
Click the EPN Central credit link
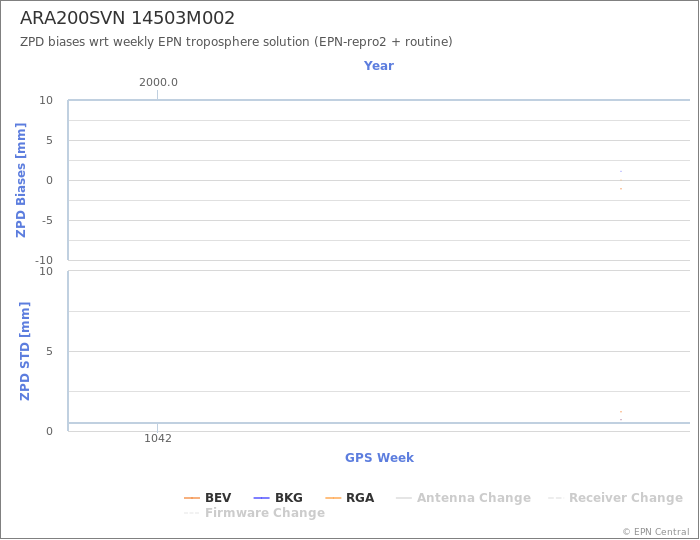point(656,532)
